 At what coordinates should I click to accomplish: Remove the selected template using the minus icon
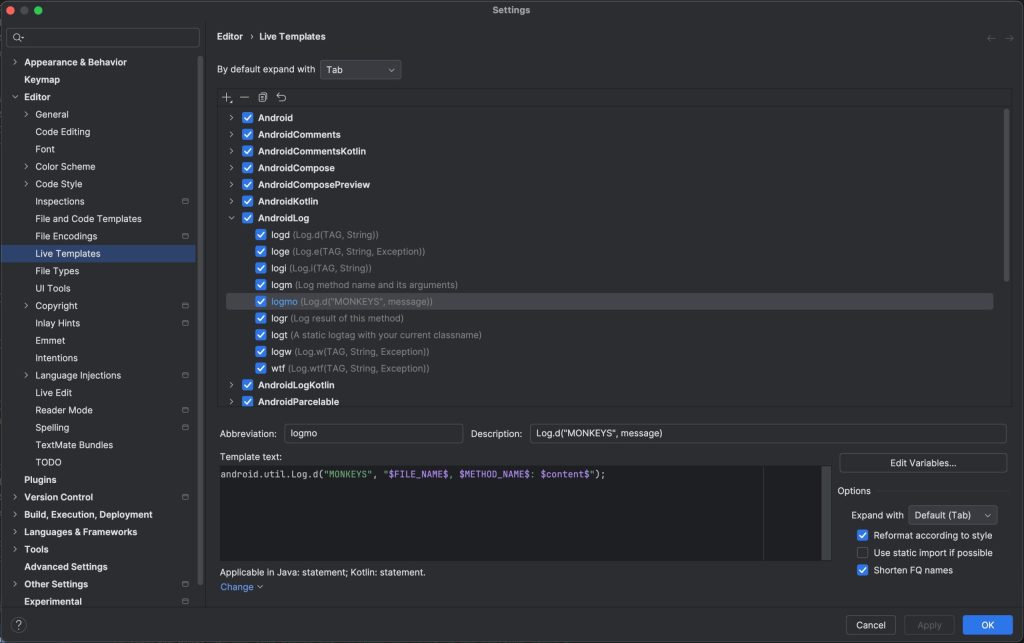[x=244, y=97]
